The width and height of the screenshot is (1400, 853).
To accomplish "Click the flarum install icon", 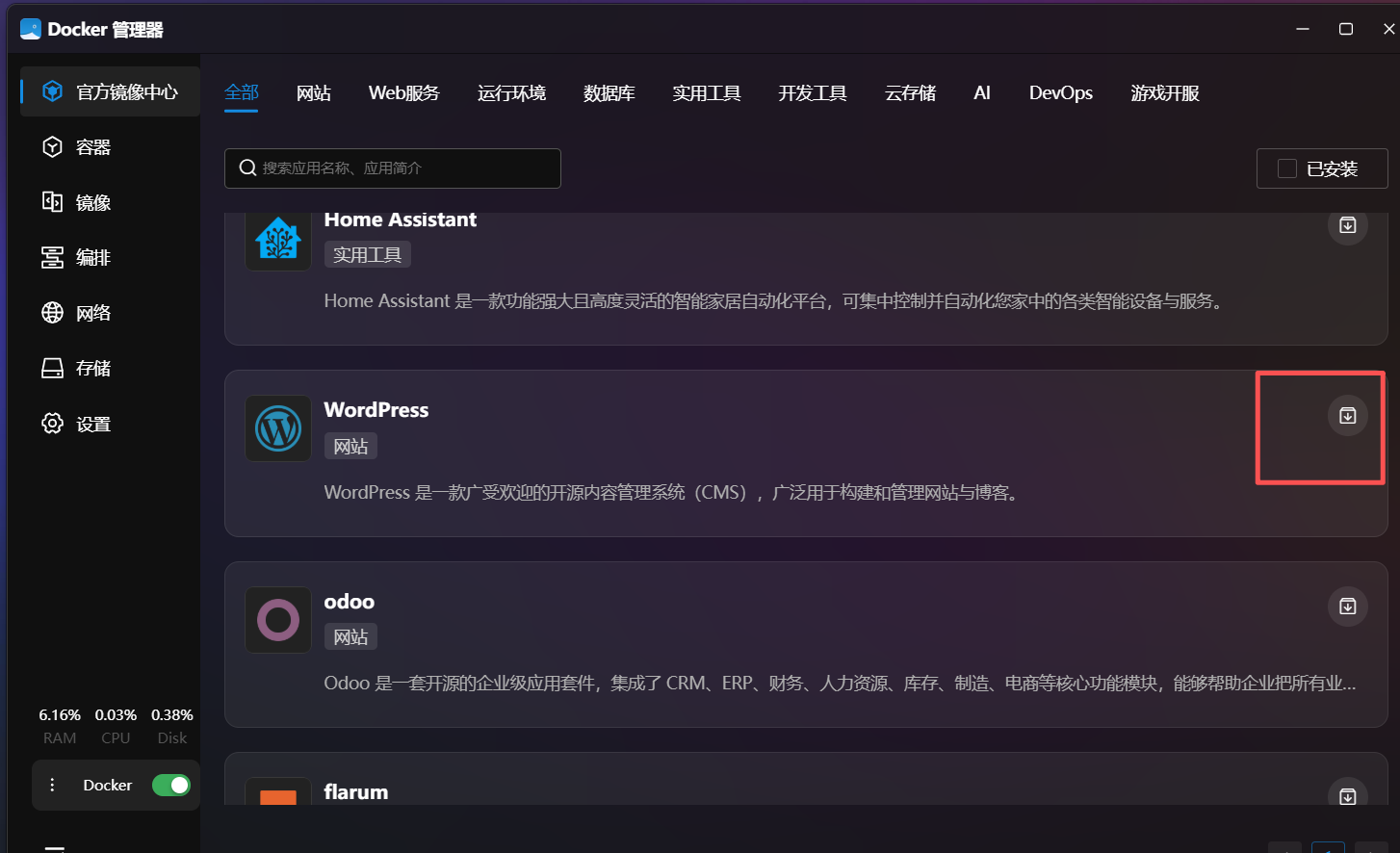I will click(1348, 794).
